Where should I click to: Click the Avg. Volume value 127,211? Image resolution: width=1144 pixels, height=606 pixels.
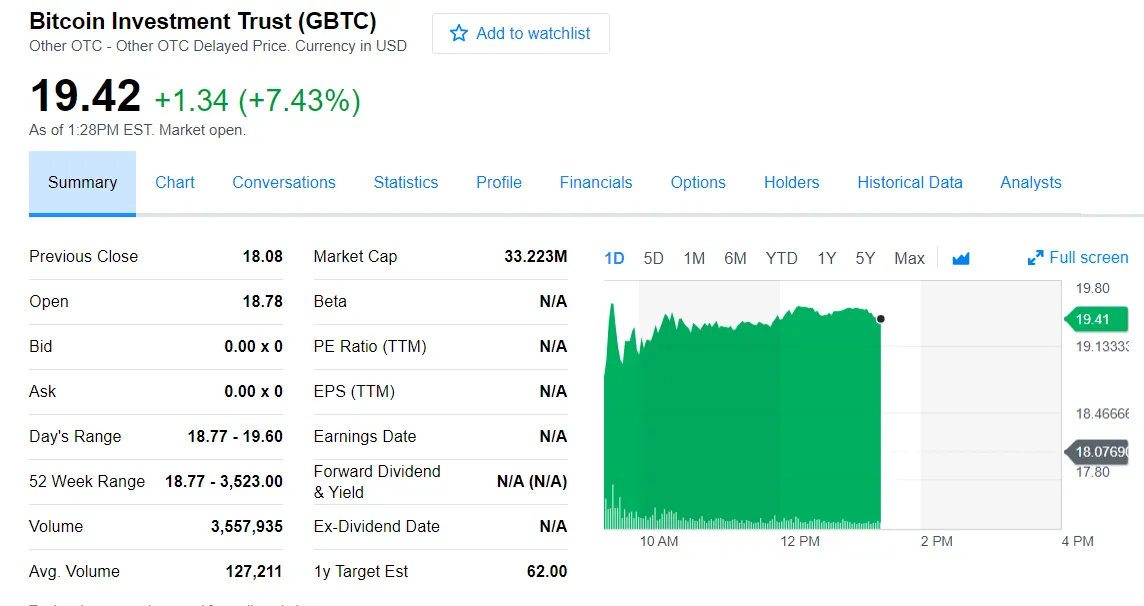[x=254, y=572]
